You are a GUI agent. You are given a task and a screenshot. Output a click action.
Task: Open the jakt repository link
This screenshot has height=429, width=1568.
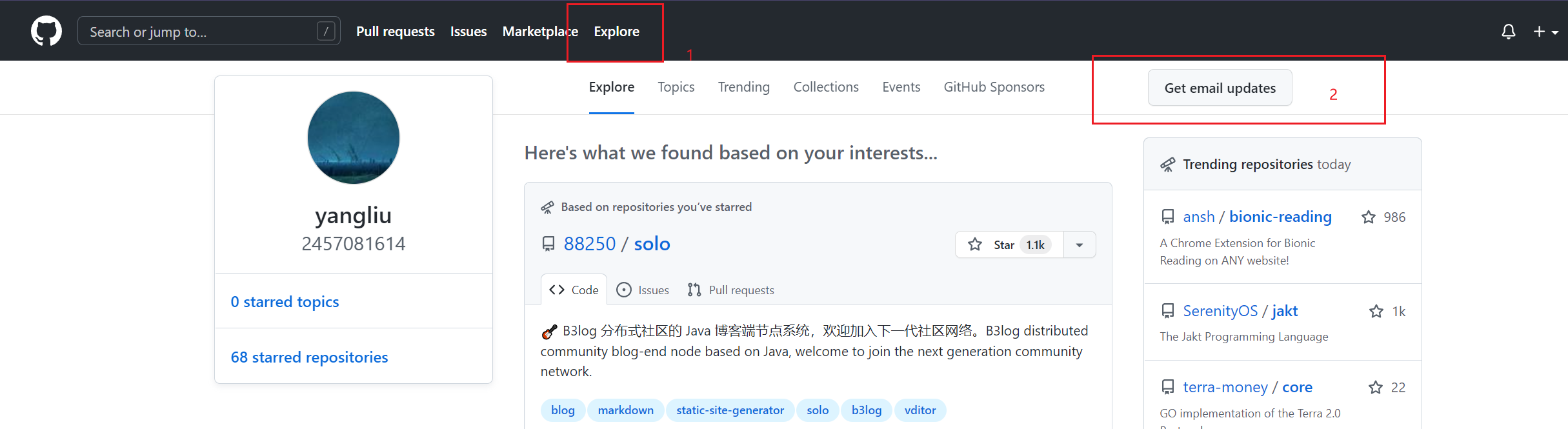1285,311
